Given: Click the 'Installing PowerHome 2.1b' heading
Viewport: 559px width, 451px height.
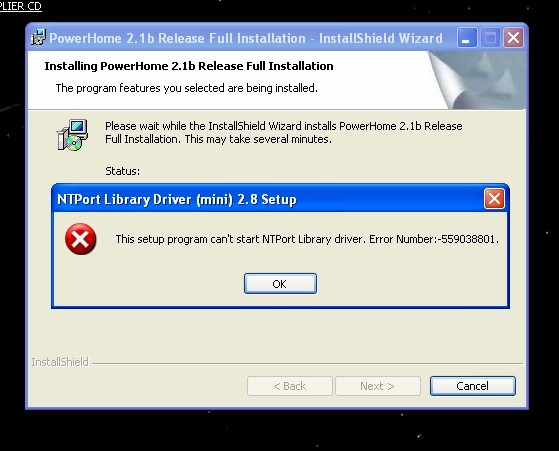Looking at the screenshot, I should (189, 66).
